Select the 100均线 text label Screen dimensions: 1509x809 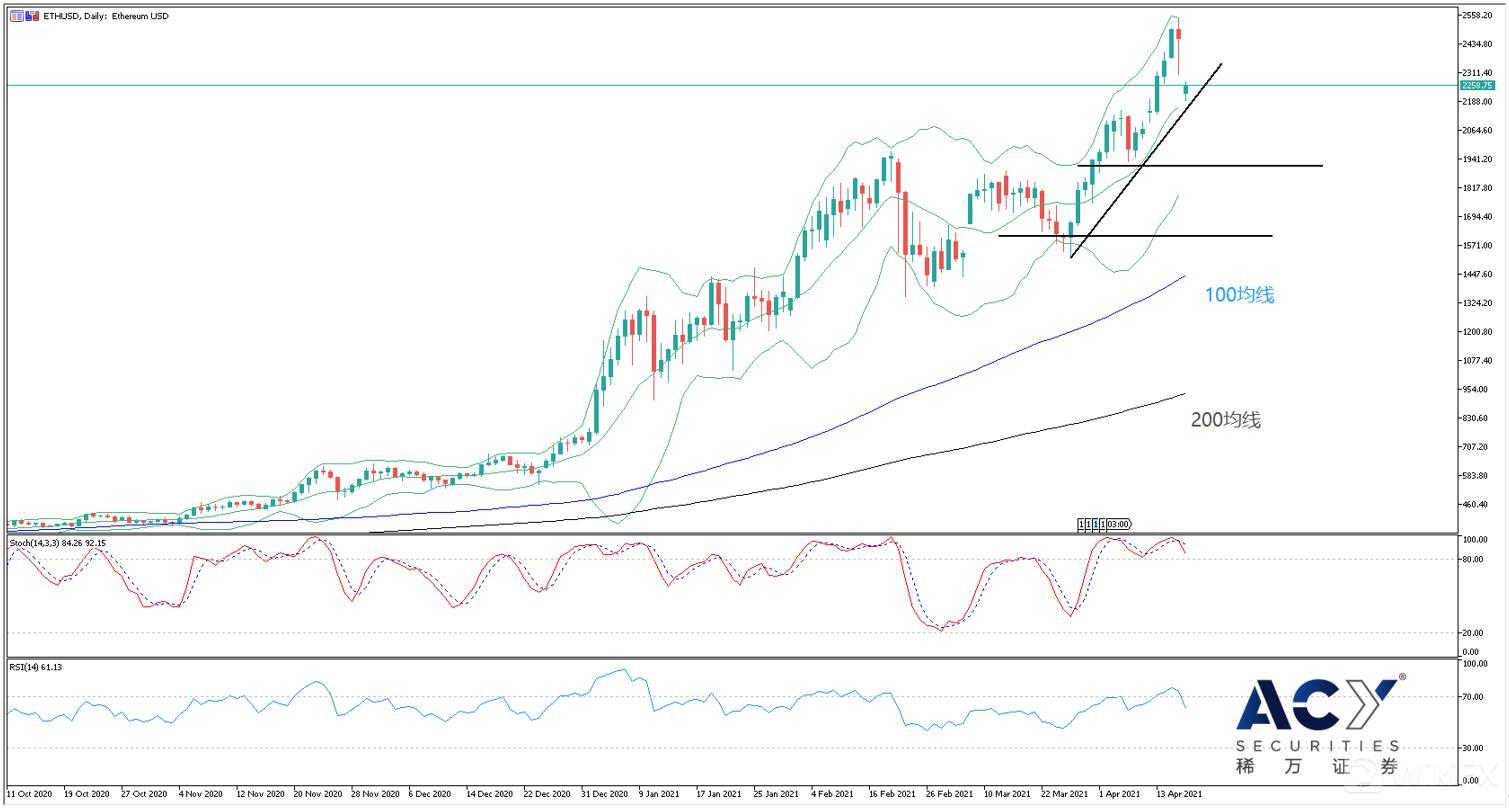1239,295
